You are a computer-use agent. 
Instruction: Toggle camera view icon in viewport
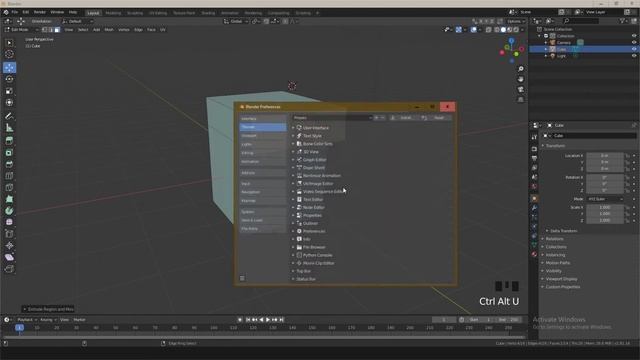[x=521, y=89]
